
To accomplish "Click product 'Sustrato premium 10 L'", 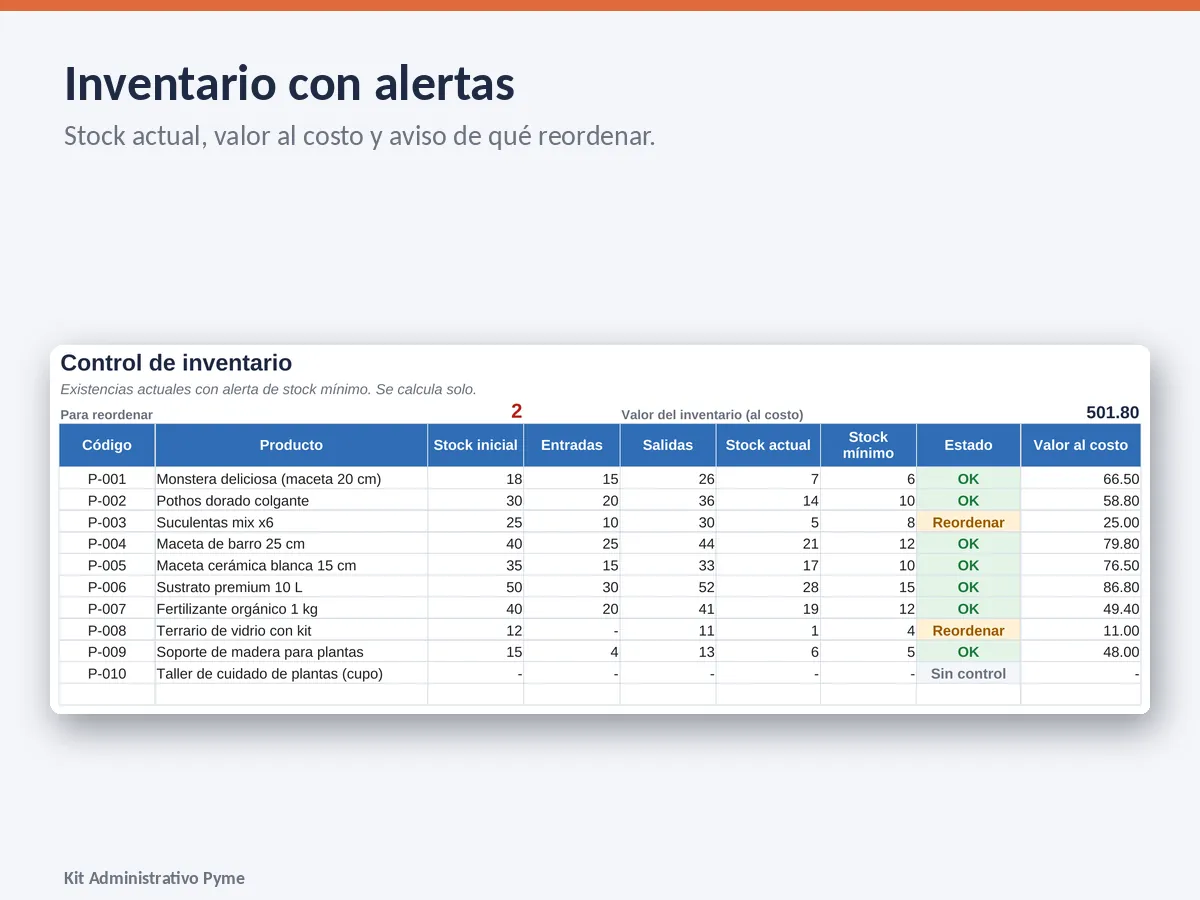I will click(x=229, y=587).
